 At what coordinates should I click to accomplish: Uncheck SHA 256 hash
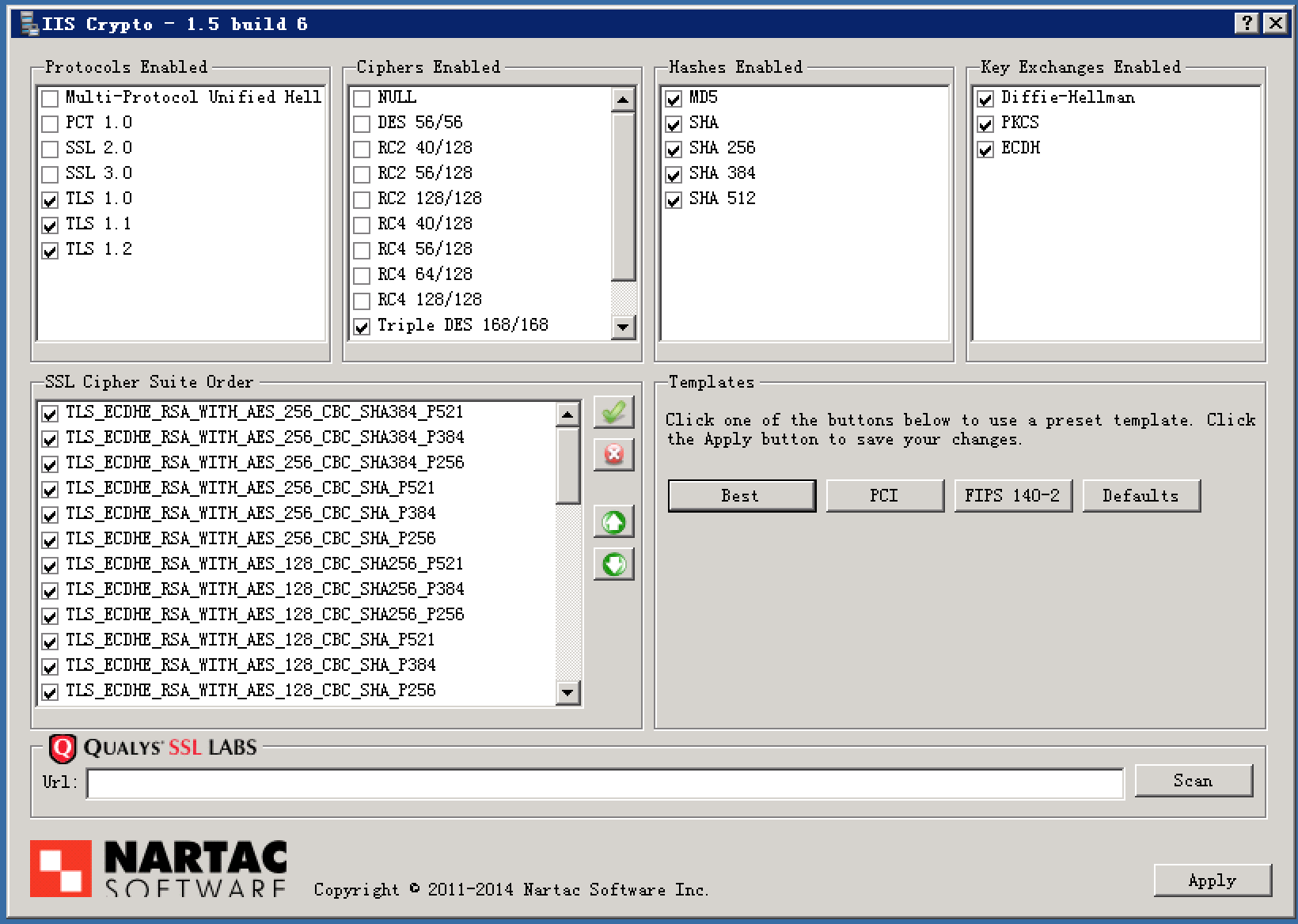pos(674,150)
